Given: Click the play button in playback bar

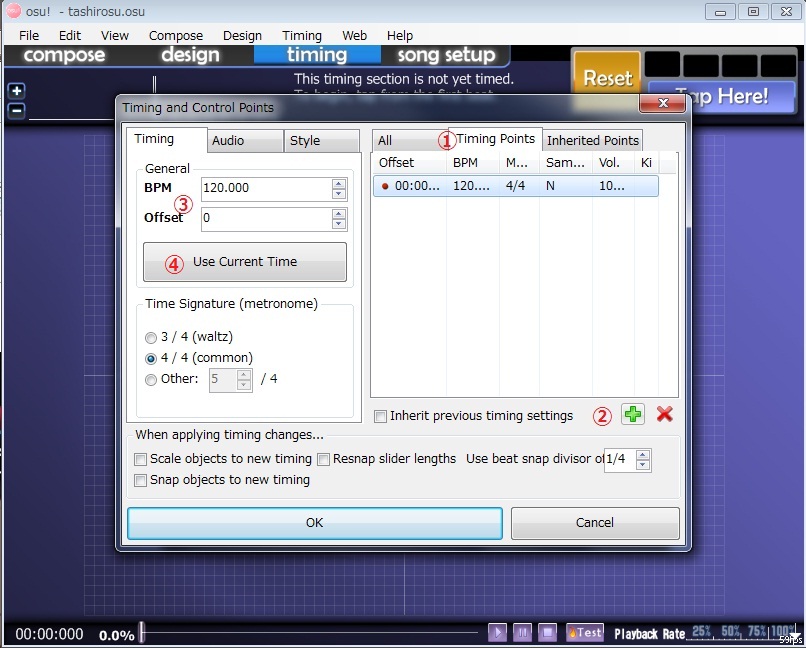Looking at the screenshot, I should click(497, 632).
